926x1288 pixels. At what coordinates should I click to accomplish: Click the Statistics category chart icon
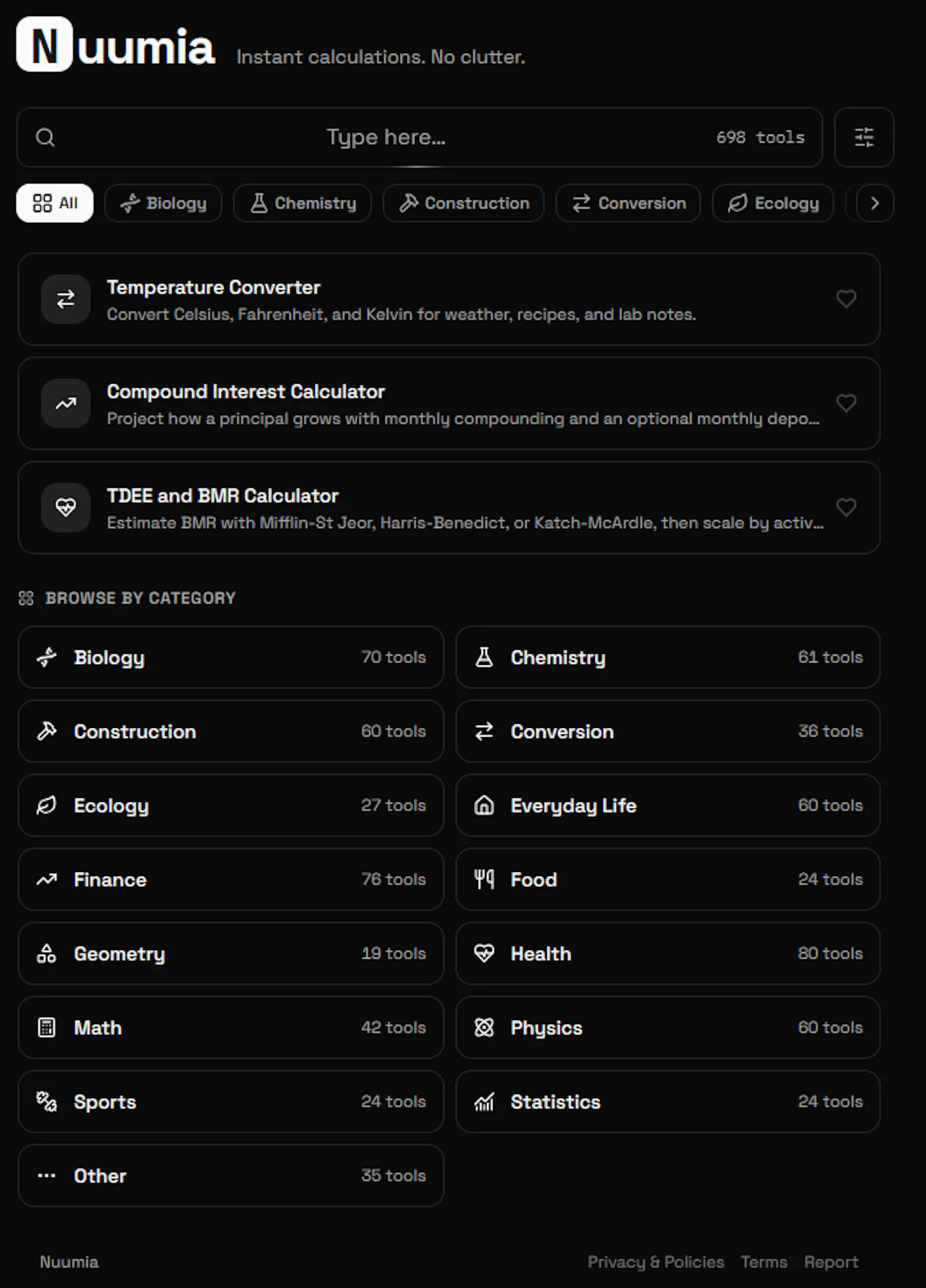pos(484,1102)
